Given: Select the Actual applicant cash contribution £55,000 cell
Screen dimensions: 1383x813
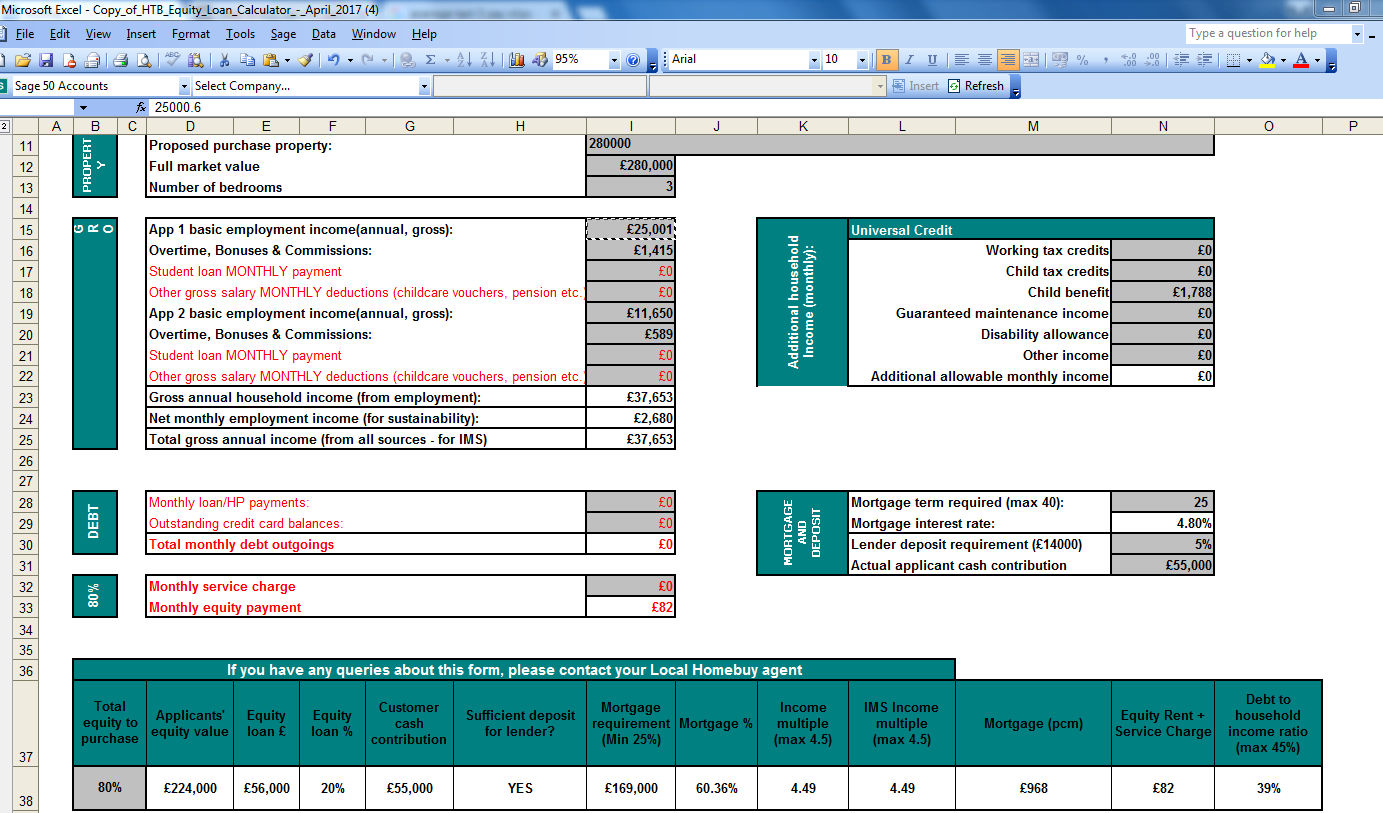Looking at the screenshot, I should [x=1162, y=565].
